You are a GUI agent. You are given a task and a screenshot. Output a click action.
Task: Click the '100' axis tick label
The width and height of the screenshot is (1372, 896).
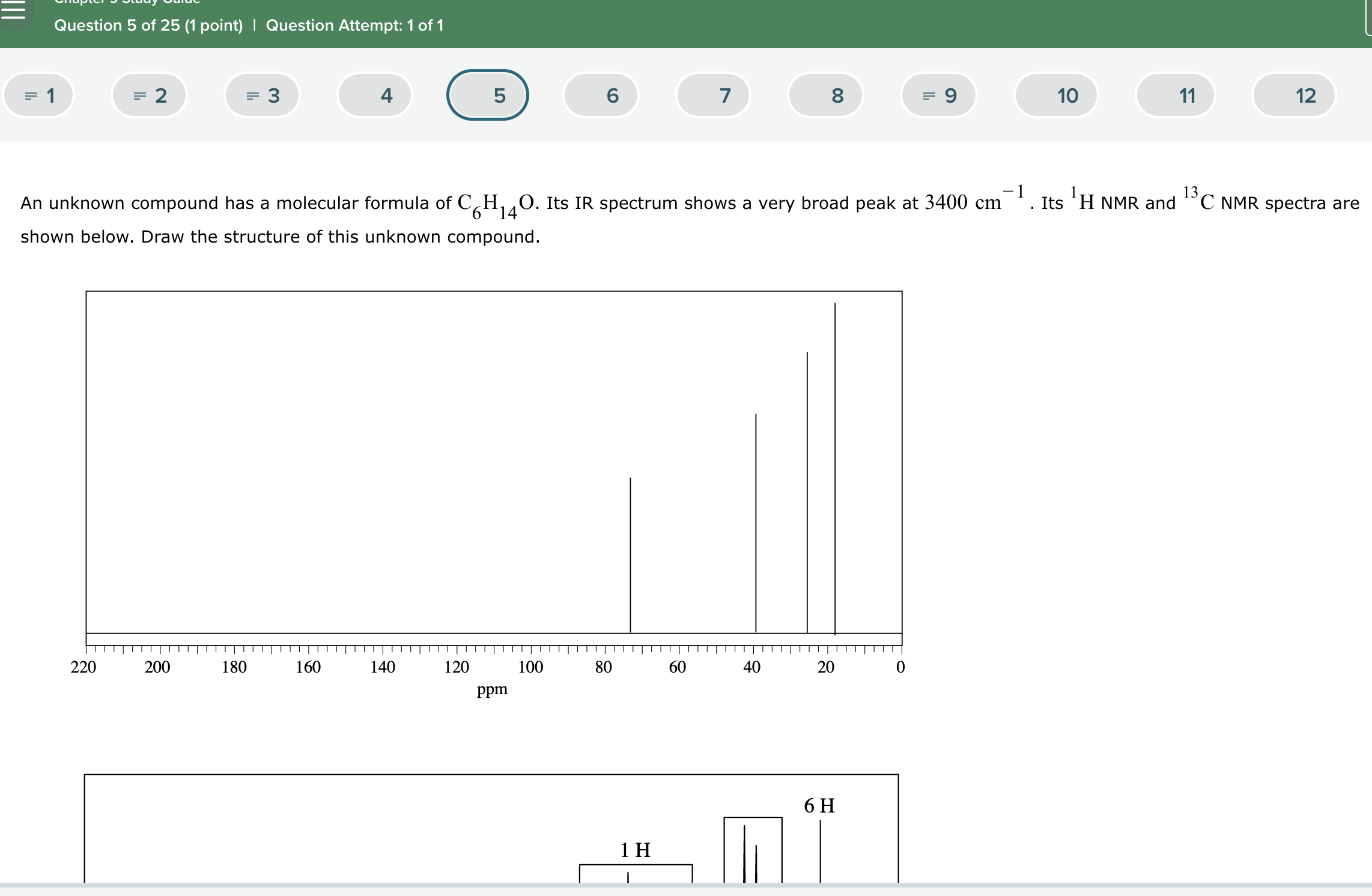click(x=530, y=667)
